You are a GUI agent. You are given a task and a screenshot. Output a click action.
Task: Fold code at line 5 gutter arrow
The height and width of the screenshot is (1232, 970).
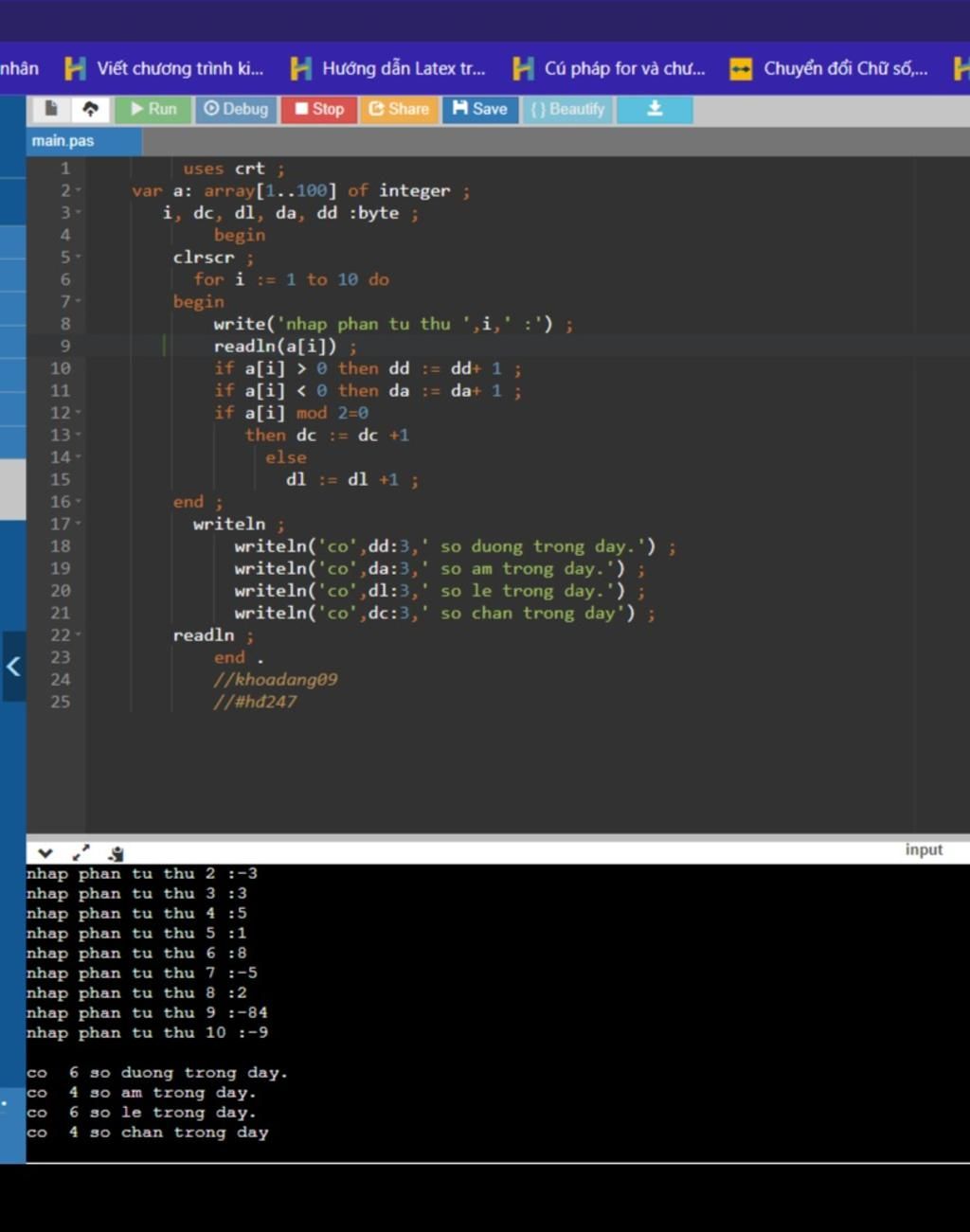click(79, 257)
